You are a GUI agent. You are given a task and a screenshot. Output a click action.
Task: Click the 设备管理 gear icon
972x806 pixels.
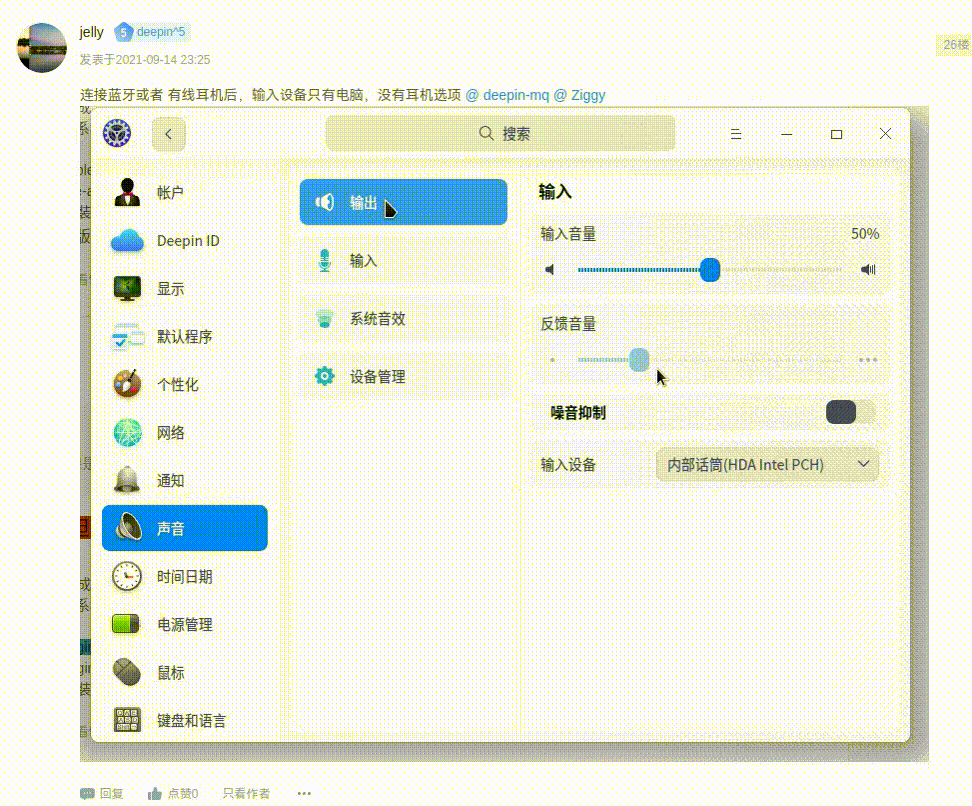point(324,376)
